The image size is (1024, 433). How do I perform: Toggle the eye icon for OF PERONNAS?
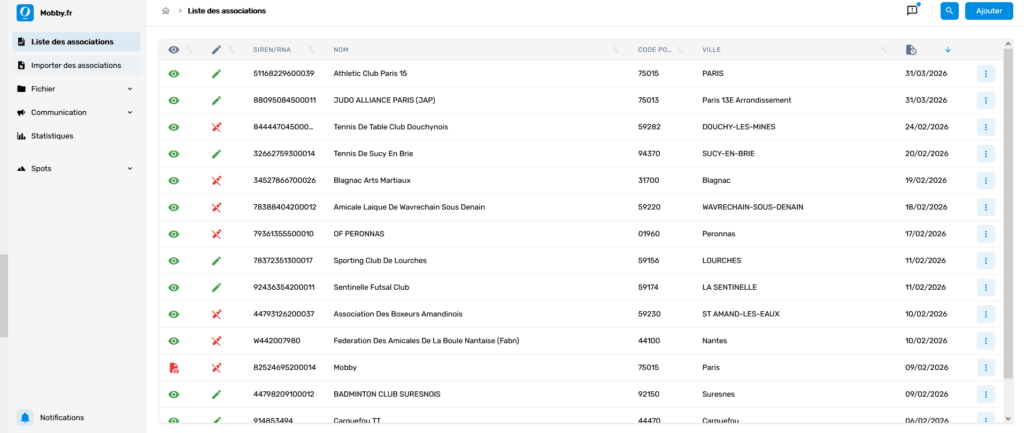pos(174,234)
